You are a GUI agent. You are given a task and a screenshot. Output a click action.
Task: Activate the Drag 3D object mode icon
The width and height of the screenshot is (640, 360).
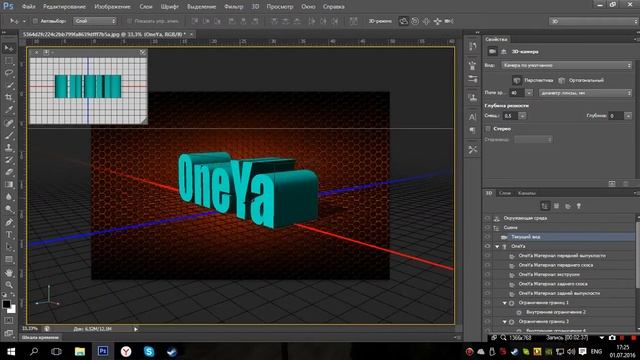[426, 21]
